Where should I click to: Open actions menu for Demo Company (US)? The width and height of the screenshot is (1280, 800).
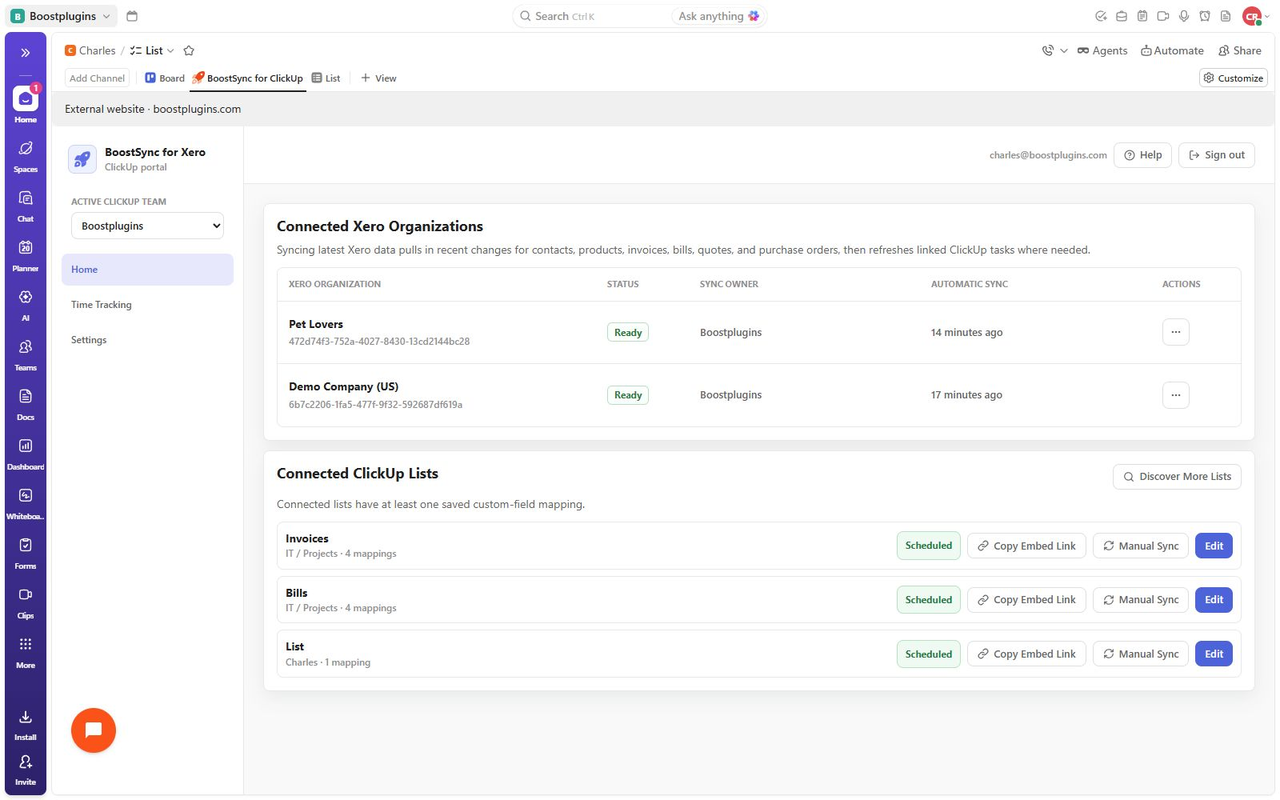point(1176,395)
